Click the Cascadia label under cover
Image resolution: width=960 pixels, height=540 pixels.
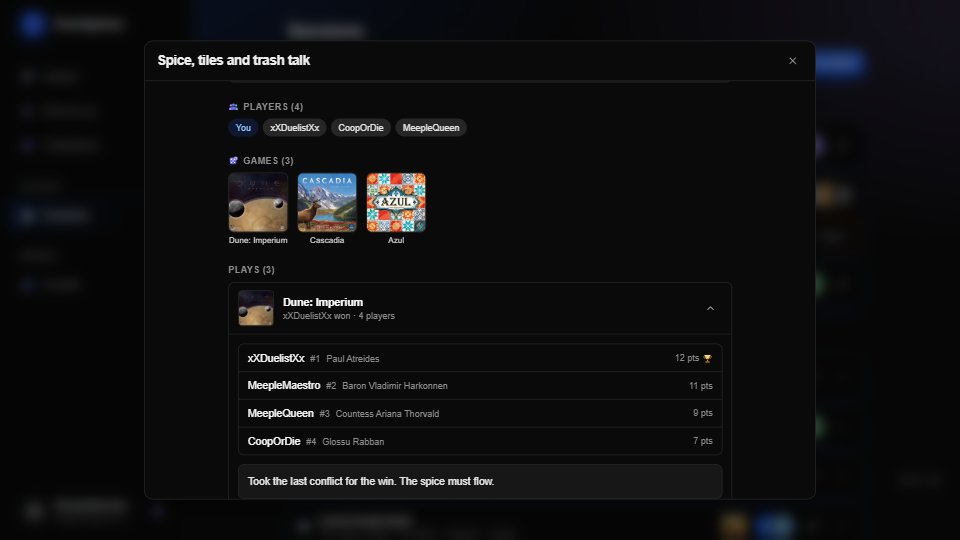327,240
